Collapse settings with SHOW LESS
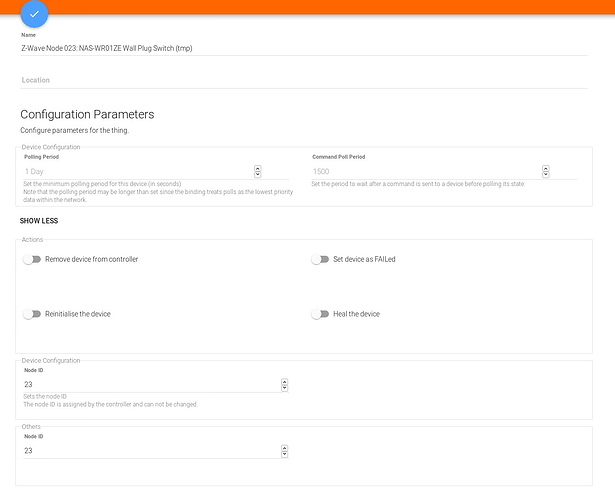Screen dimensions: 615x500 pyautogui.click(x=41, y=220)
